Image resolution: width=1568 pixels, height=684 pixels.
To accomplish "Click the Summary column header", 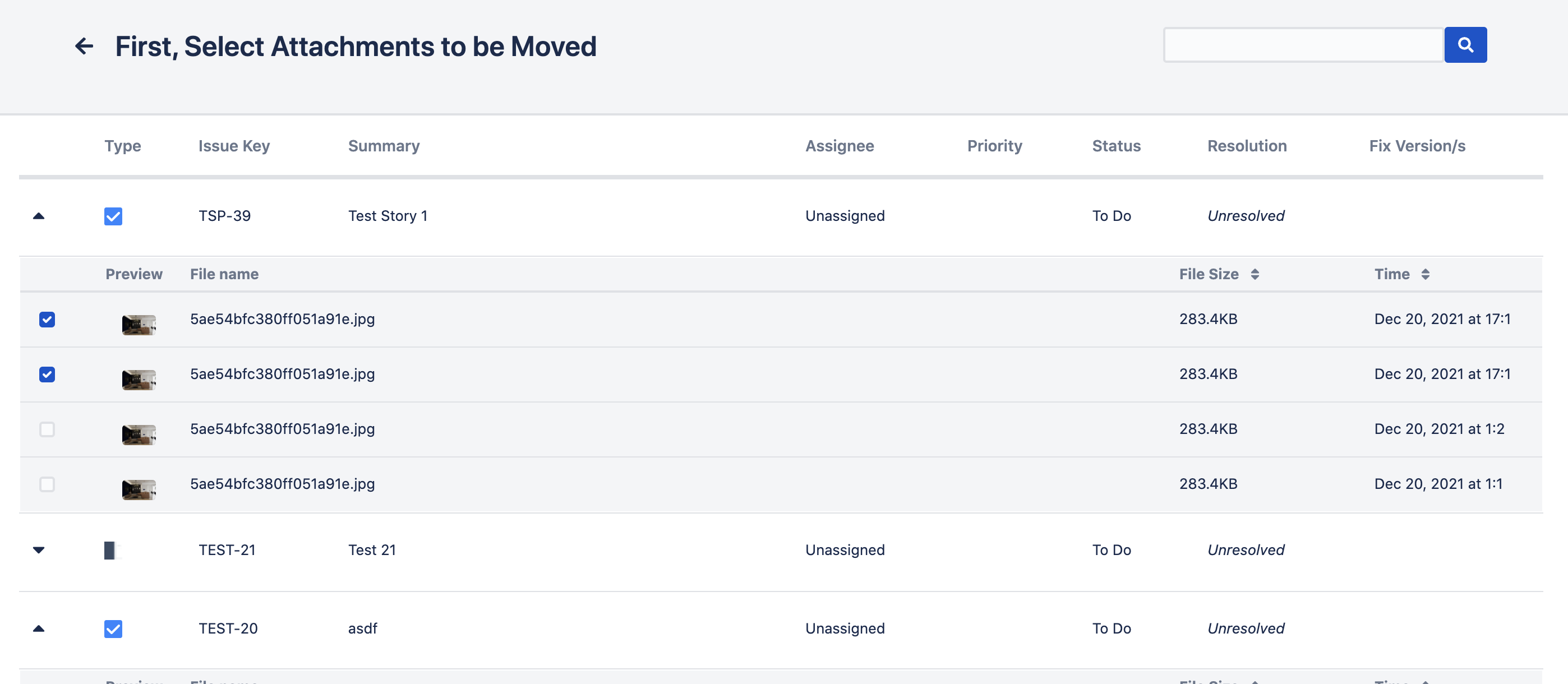I will (x=384, y=146).
